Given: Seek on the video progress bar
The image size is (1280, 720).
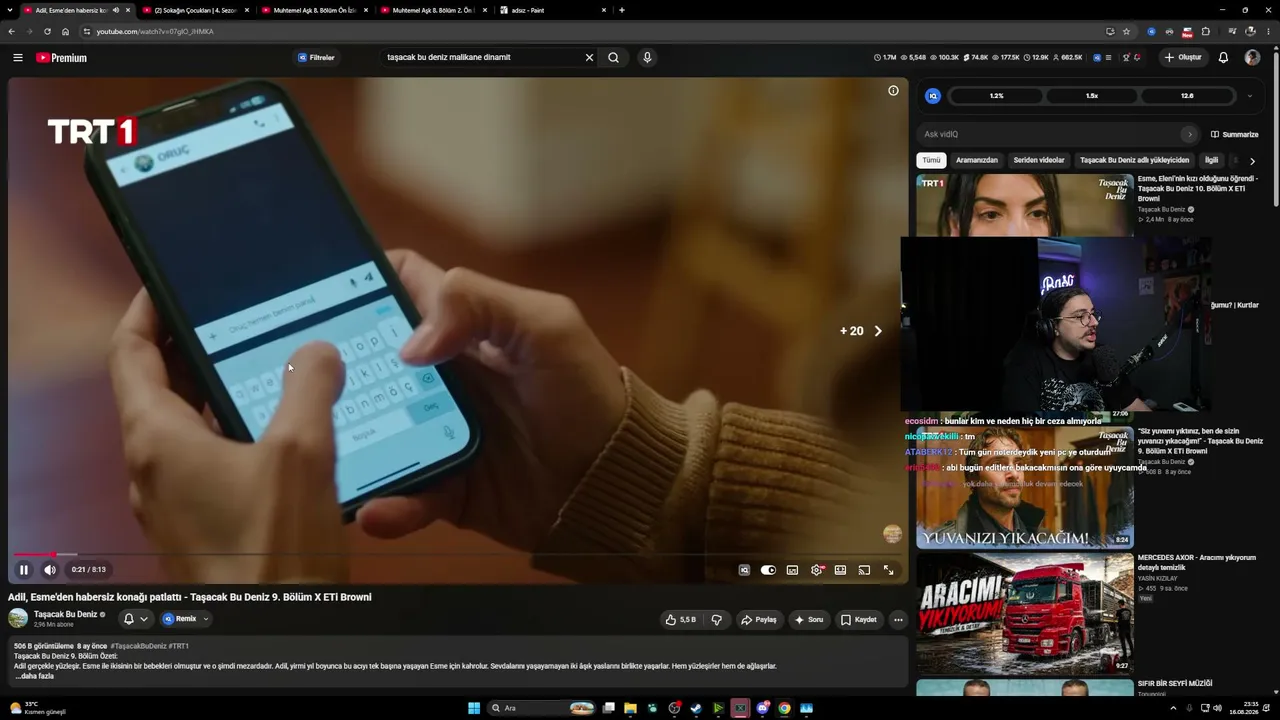Looking at the screenshot, I should click(457, 554).
